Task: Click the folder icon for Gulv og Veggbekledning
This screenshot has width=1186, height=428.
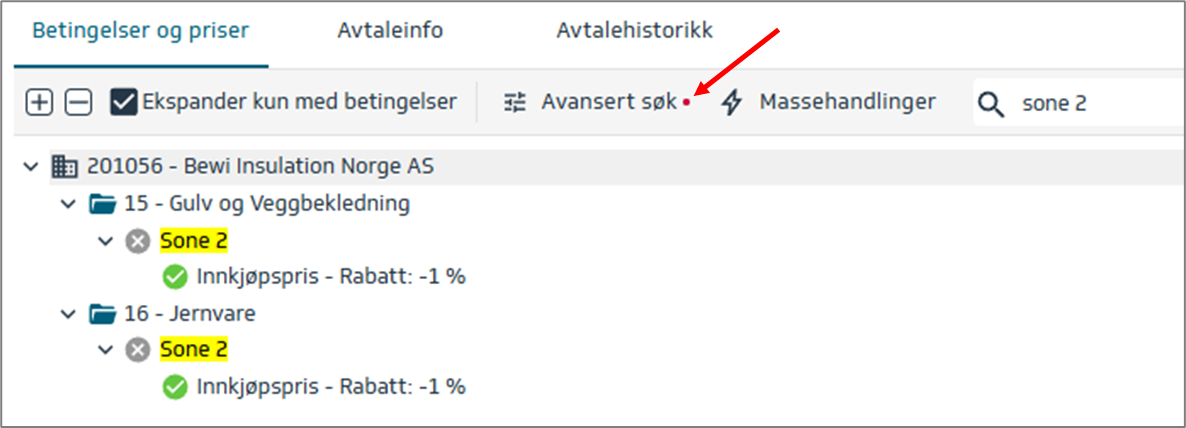Action: coord(102,204)
